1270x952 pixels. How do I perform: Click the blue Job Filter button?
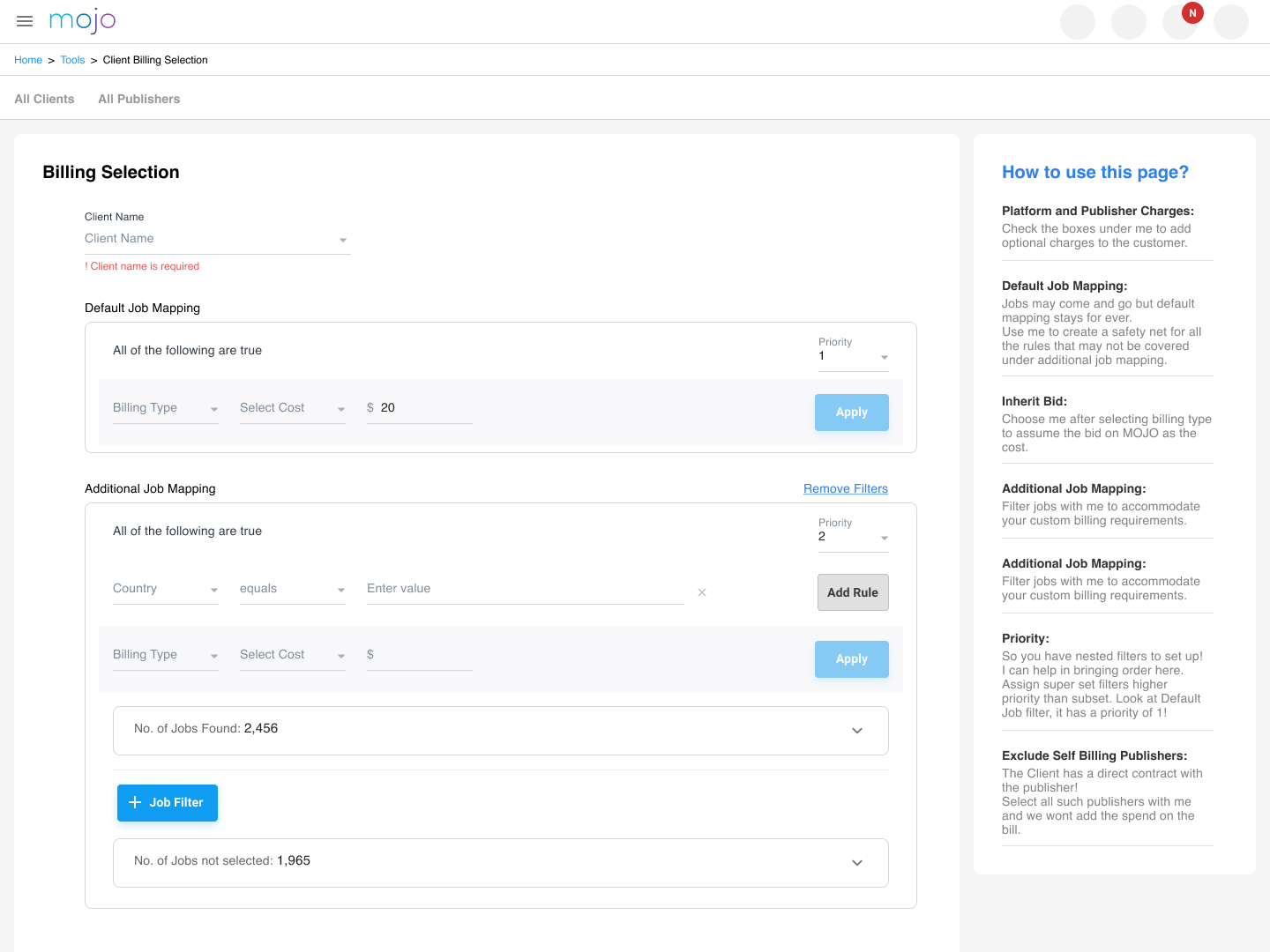coord(168,802)
